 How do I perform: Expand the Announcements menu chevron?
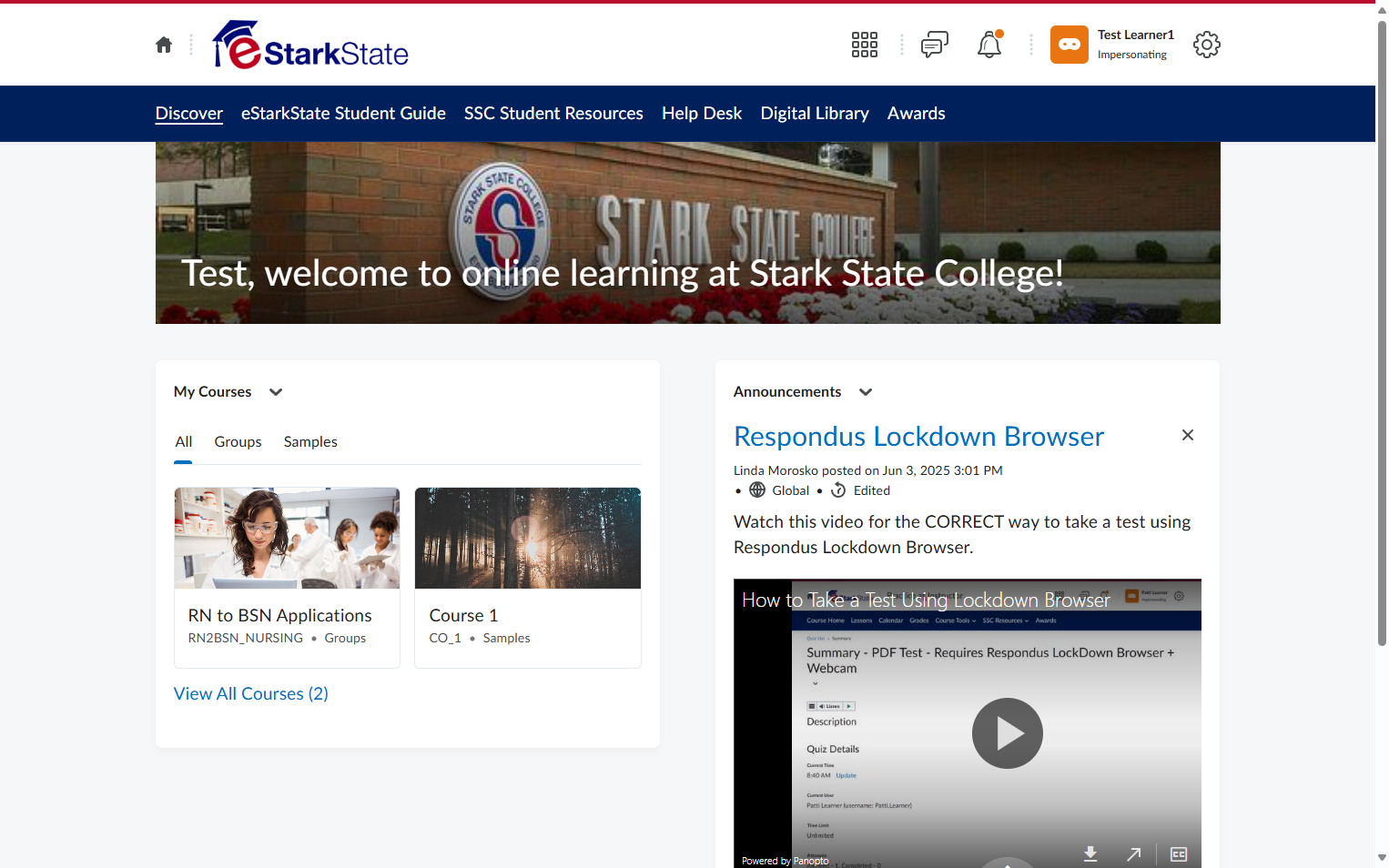point(866,392)
